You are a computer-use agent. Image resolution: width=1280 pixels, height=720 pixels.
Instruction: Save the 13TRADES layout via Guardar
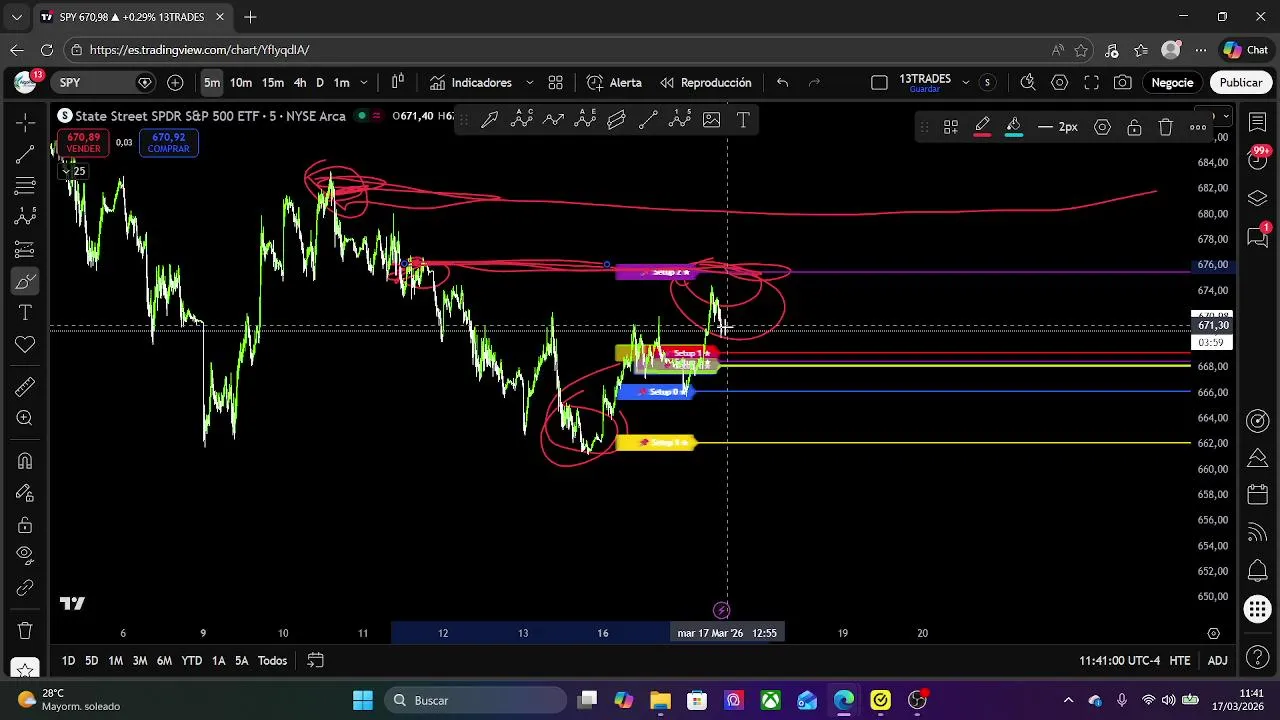click(924, 89)
